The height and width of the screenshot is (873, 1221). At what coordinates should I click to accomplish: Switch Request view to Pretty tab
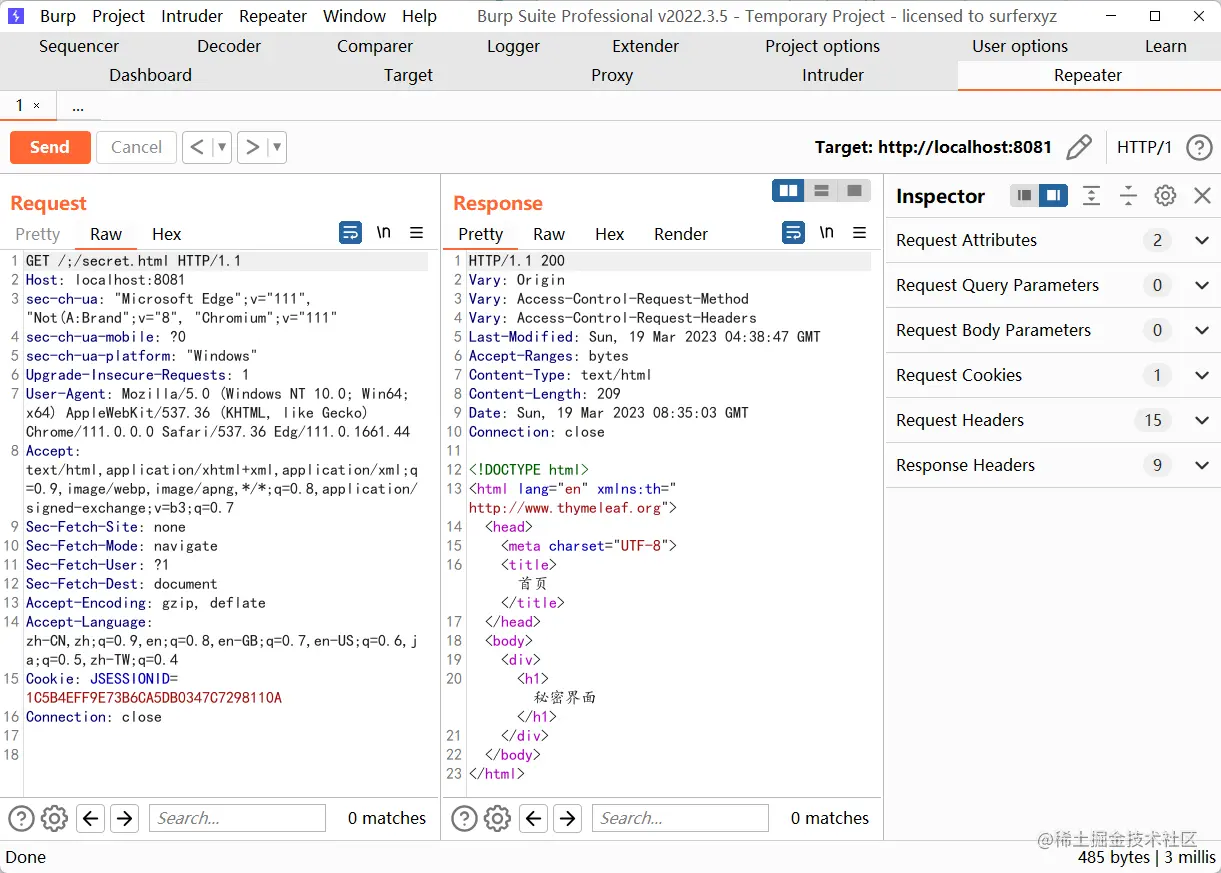click(x=38, y=234)
